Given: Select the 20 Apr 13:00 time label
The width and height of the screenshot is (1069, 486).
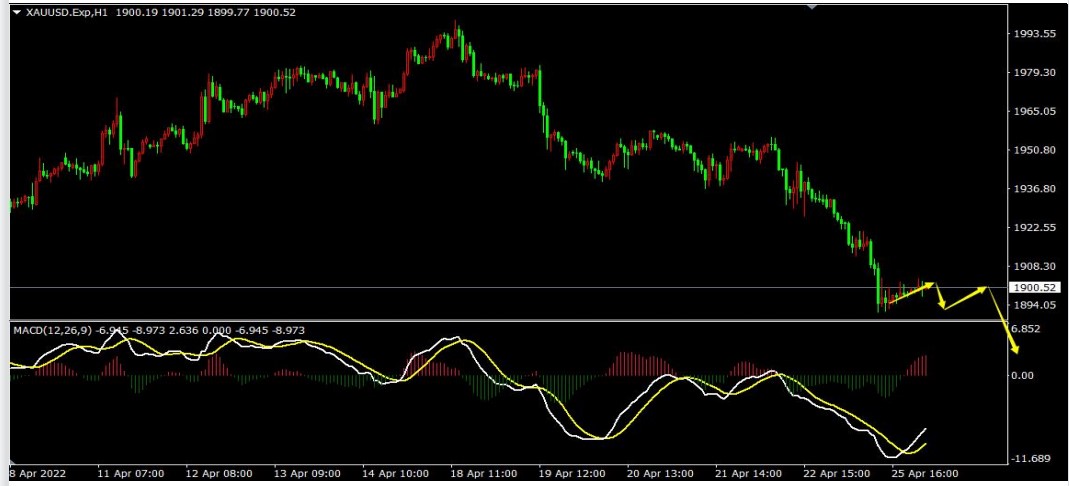Looking at the screenshot, I should point(661,473).
